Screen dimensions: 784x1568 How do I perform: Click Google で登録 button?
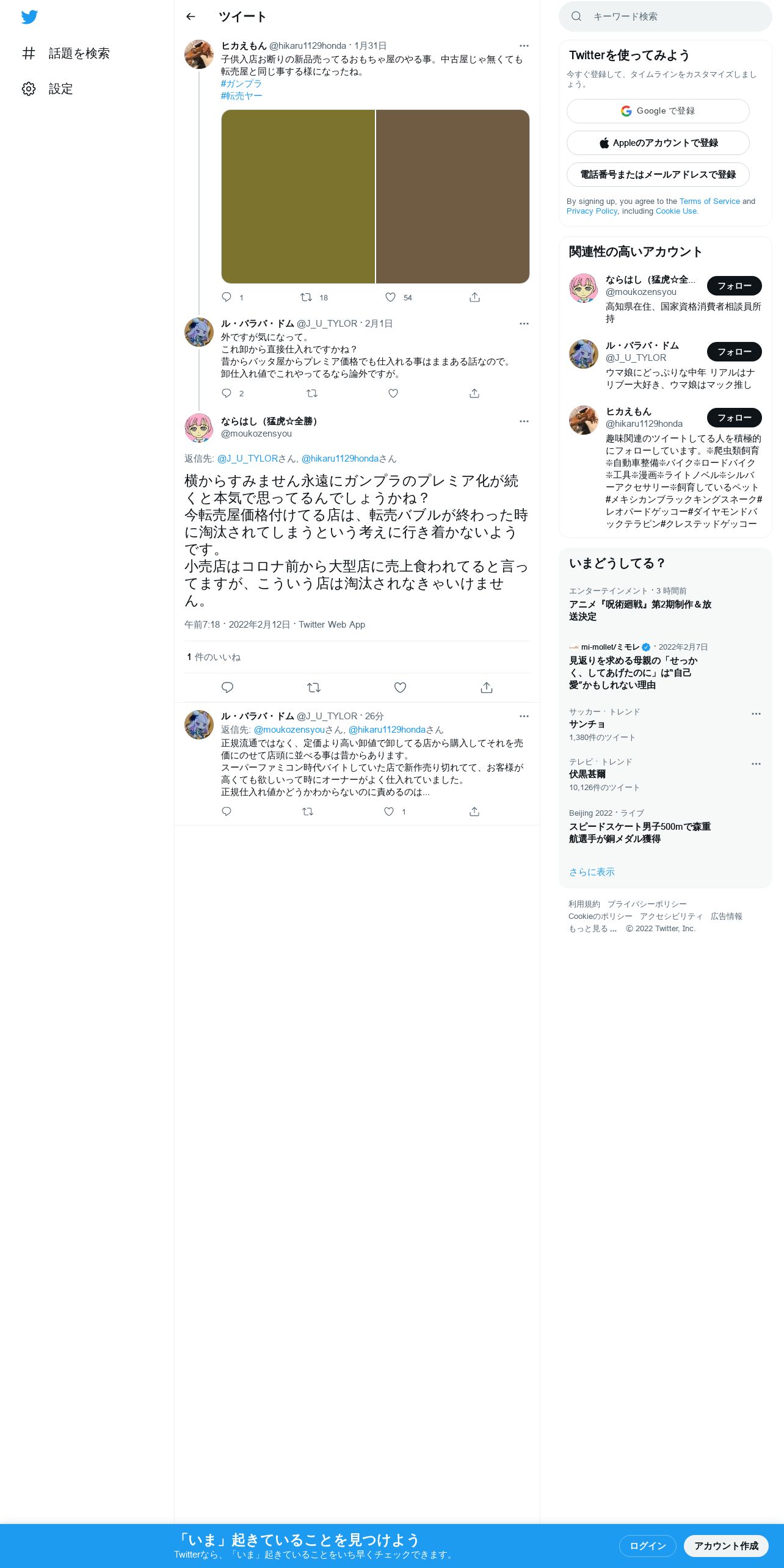658,111
